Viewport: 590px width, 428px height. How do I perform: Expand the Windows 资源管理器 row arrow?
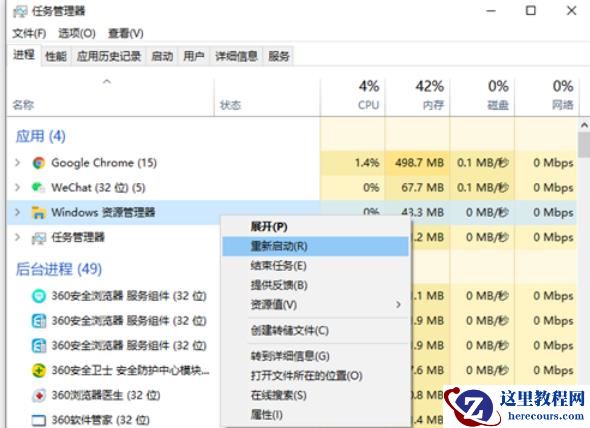pos(17,212)
